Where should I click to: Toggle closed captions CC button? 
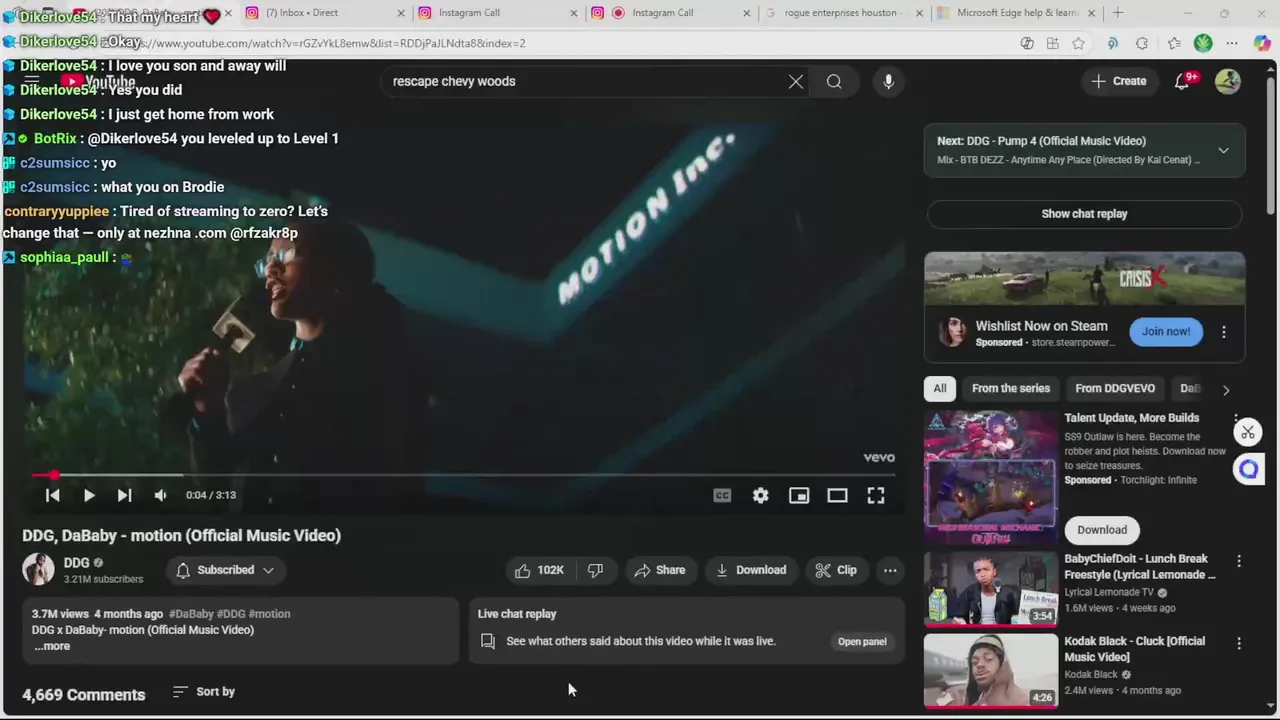(x=722, y=495)
